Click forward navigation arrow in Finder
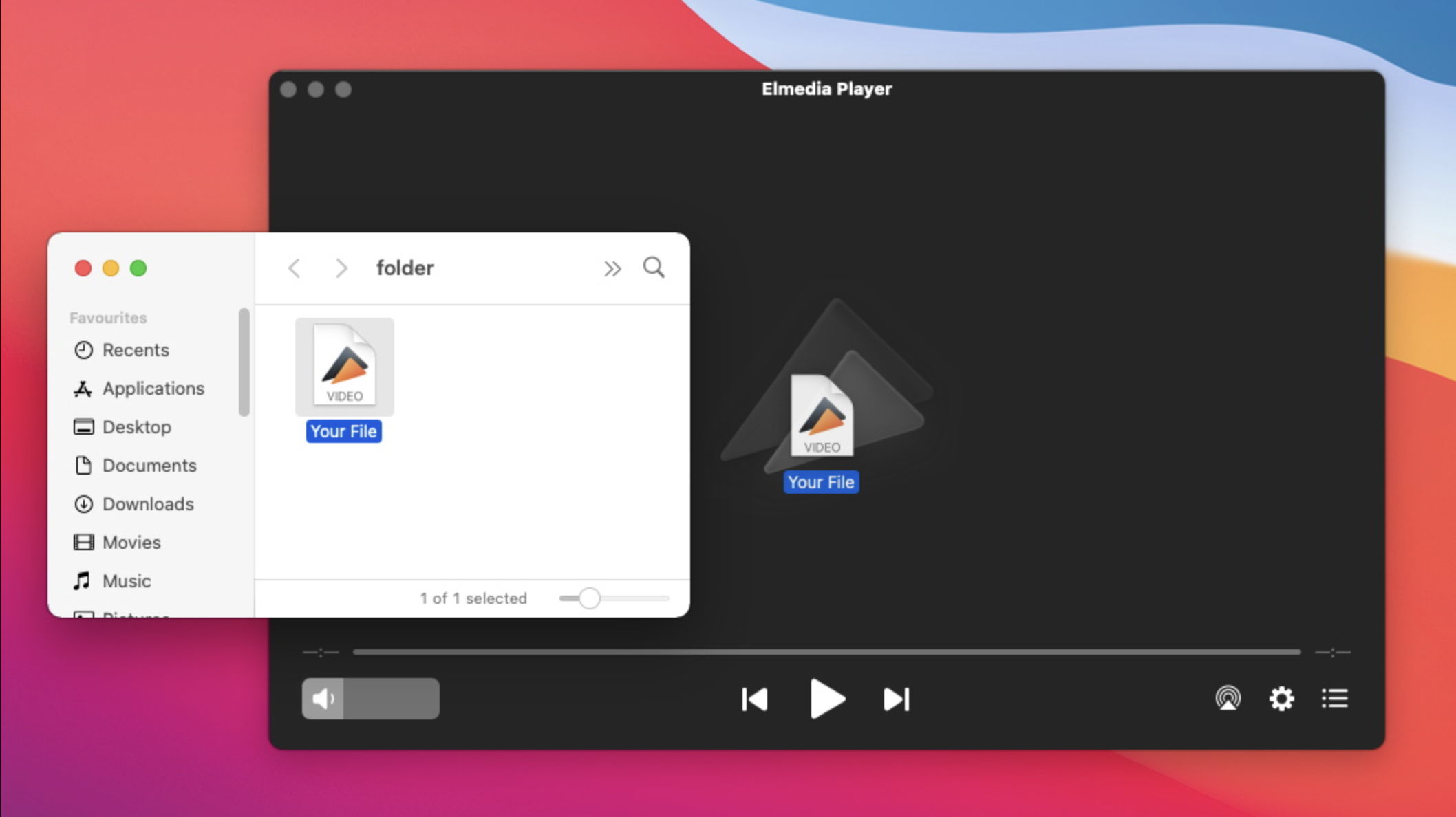The image size is (1456, 817). (339, 267)
